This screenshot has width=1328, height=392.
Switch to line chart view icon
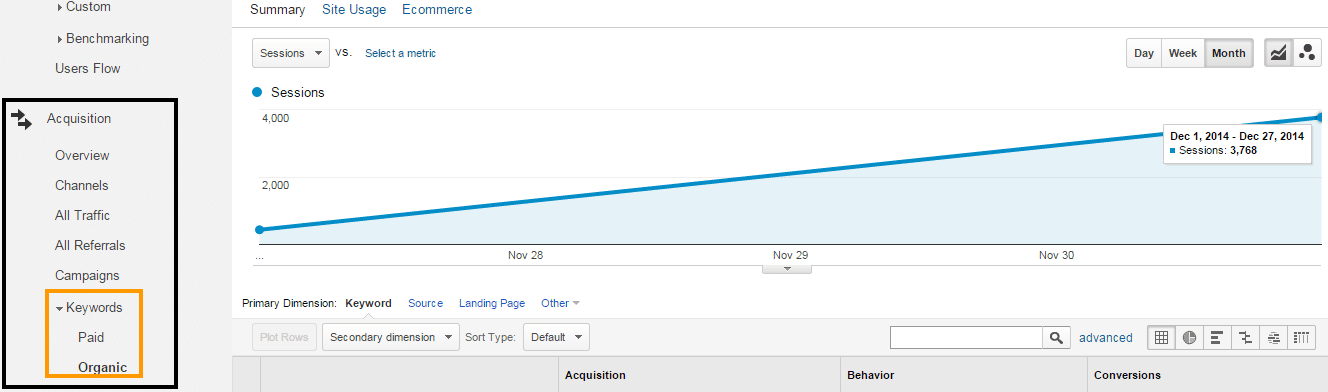(x=1278, y=54)
